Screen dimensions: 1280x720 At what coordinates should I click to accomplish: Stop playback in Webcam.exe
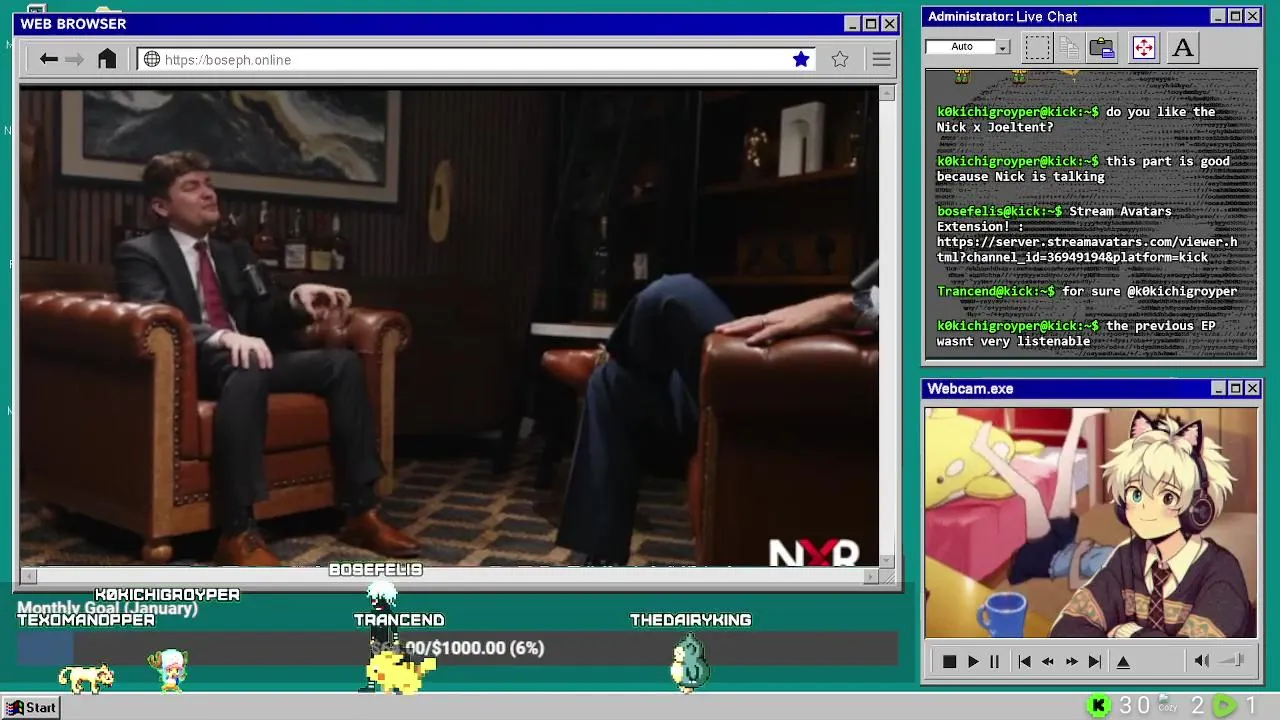949,661
